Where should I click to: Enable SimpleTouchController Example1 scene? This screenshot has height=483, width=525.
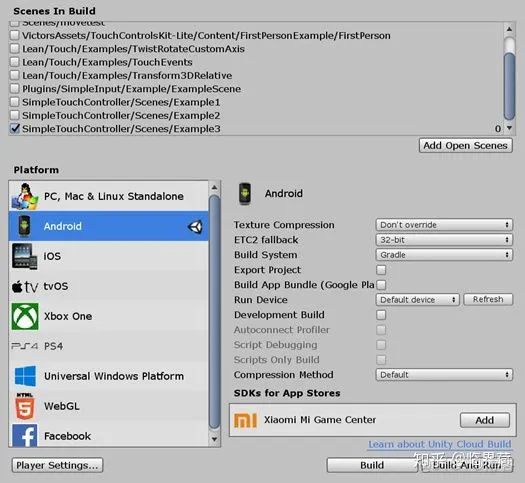(x=15, y=102)
